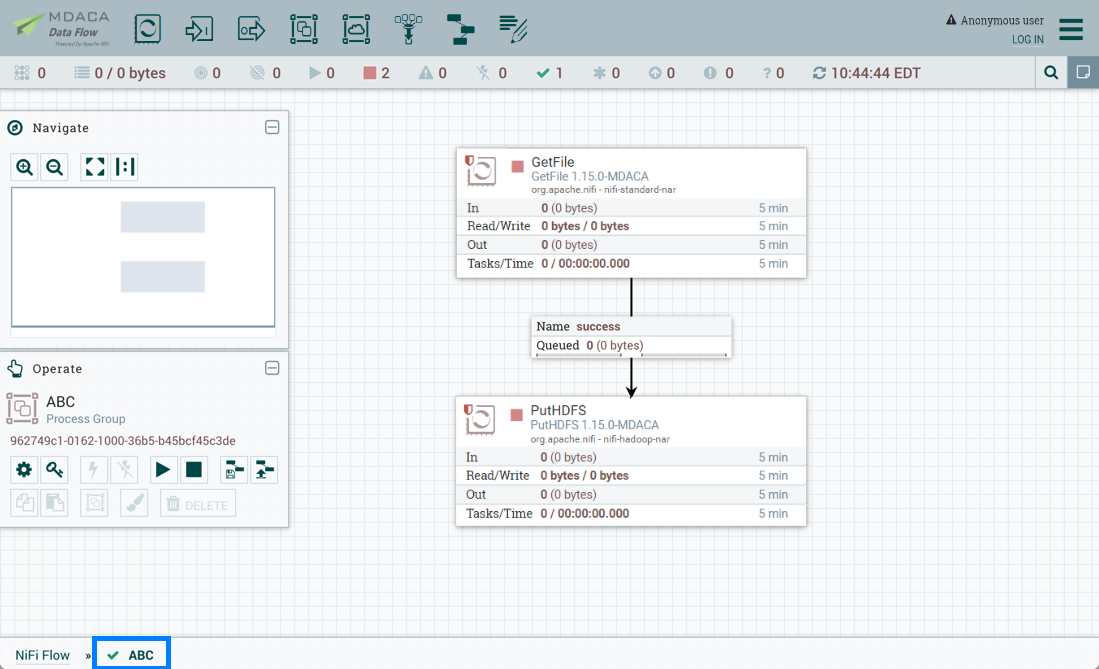This screenshot has height=669, width=1099.
Task: Click the Remote Process Group cloud icon
Action: click(x=356, y=29)
